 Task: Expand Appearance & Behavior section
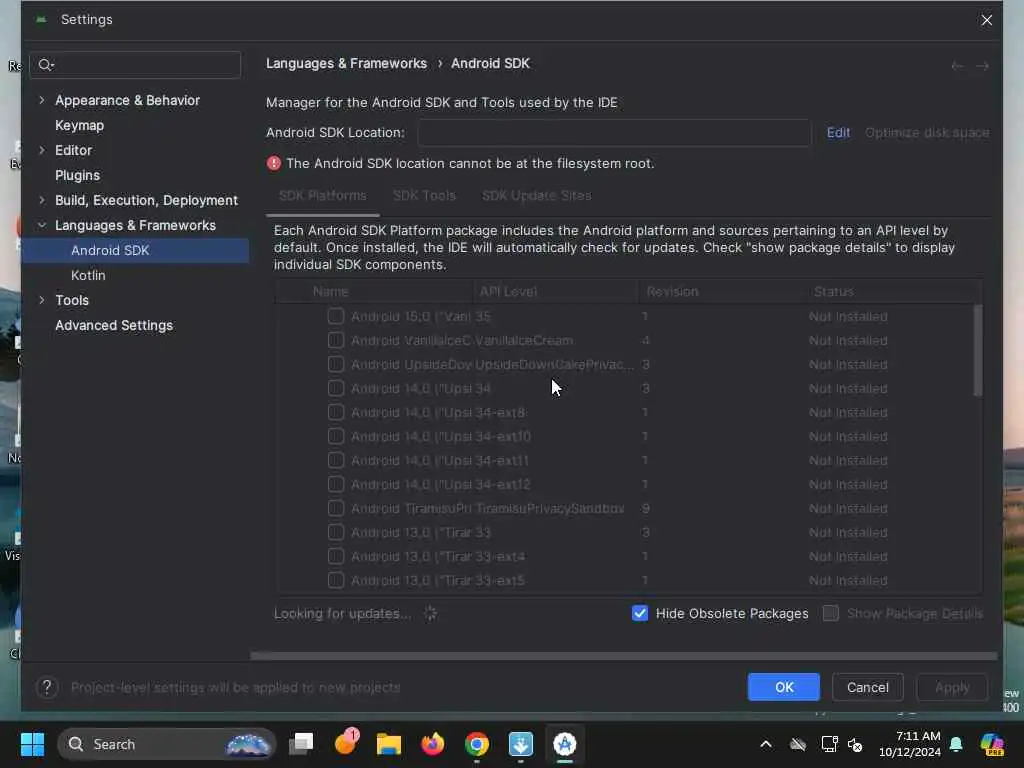coord(42,100)
